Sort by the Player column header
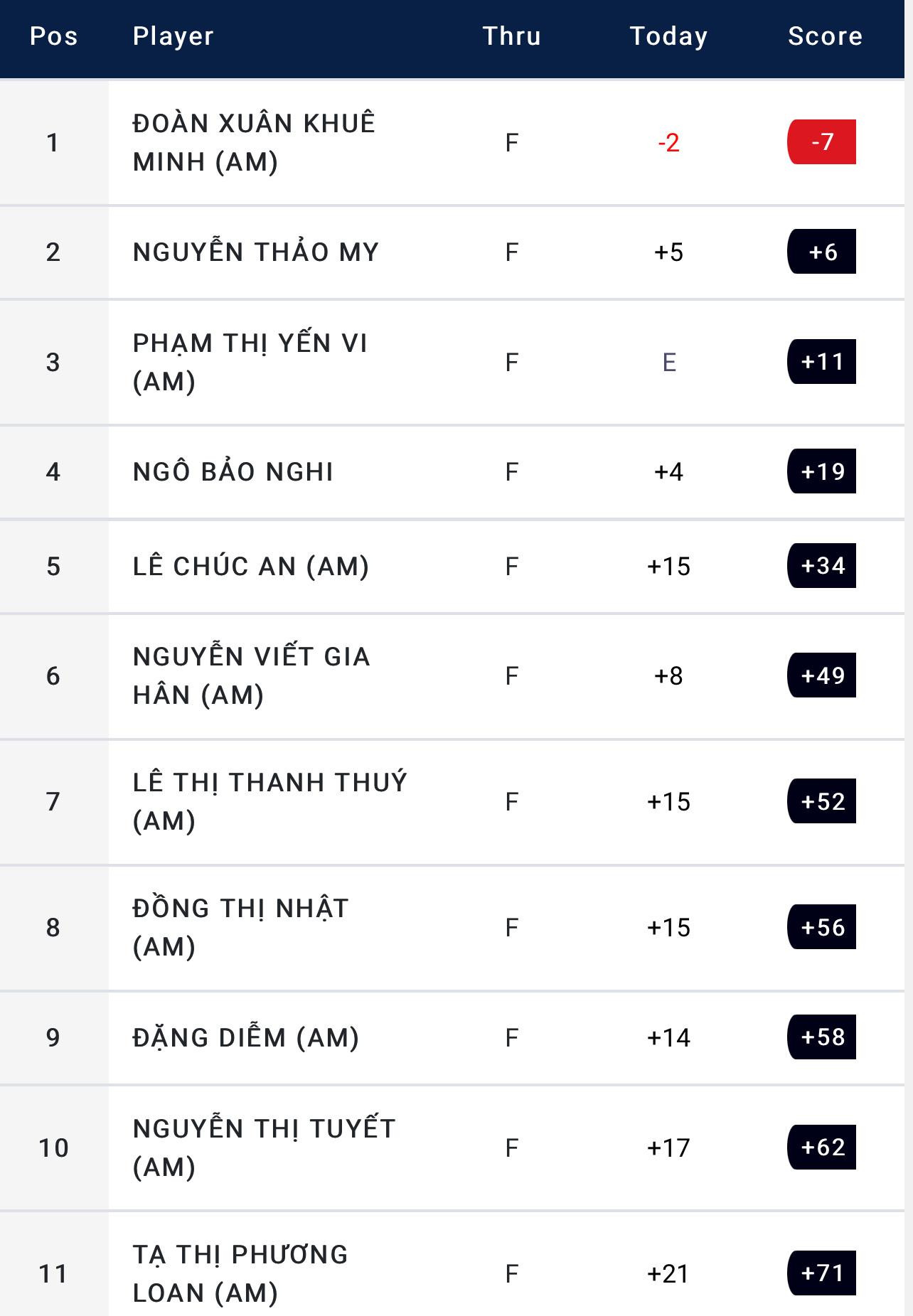The width and height of the screenshot is (913, 1316). (x=173, y=36)
